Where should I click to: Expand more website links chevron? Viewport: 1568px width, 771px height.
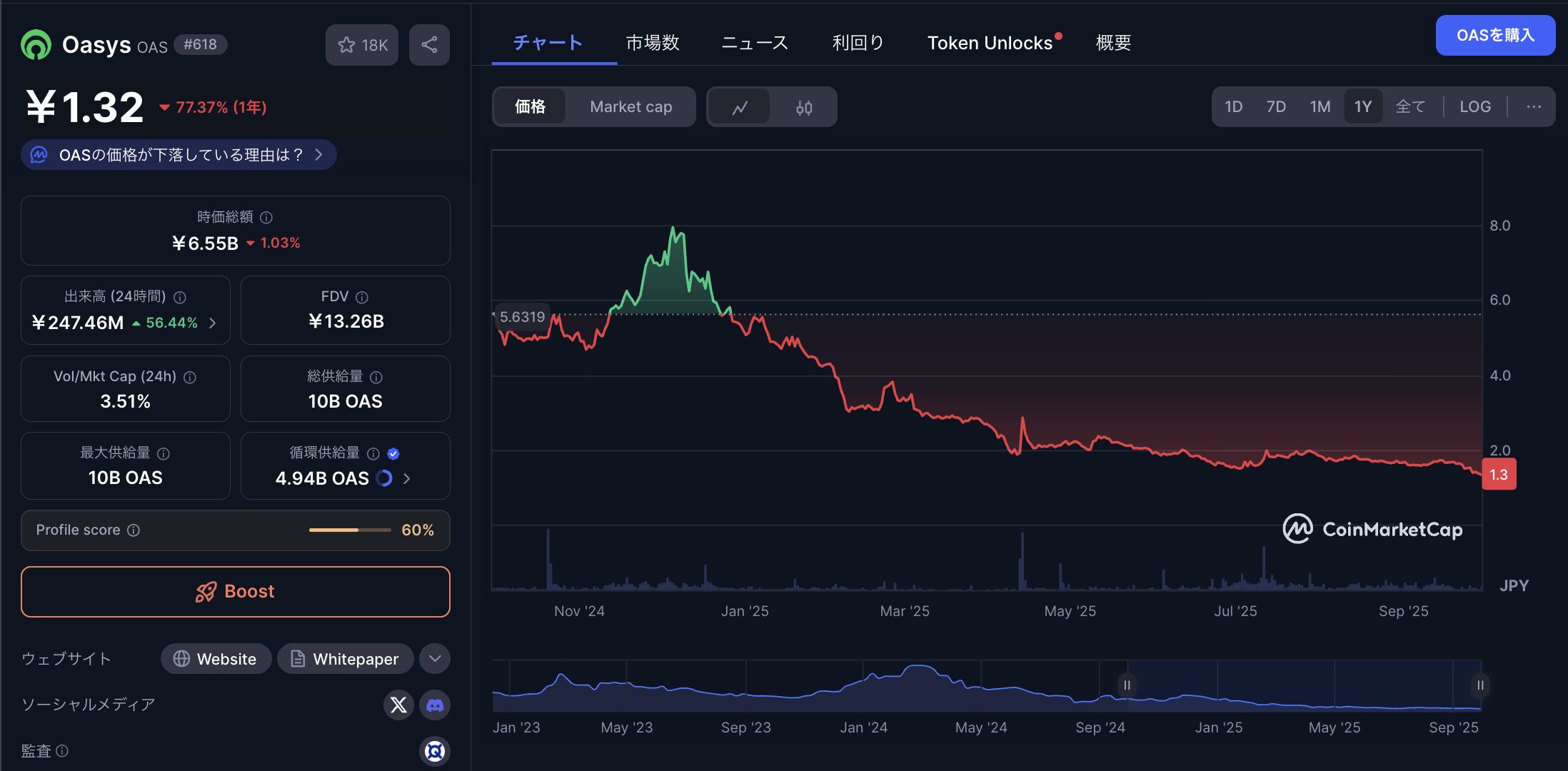pyautogui.click(x=435, y=658)
